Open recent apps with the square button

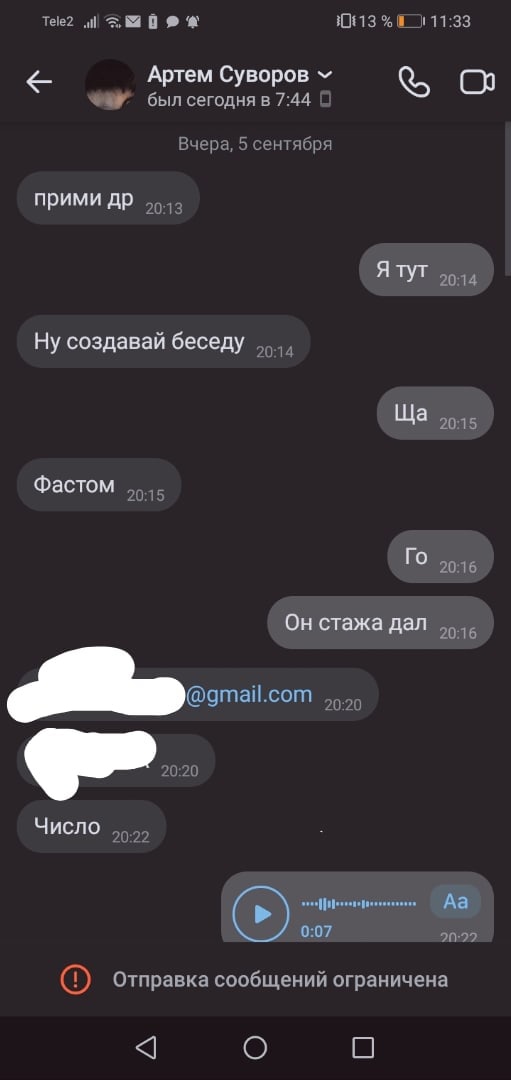363,1047
